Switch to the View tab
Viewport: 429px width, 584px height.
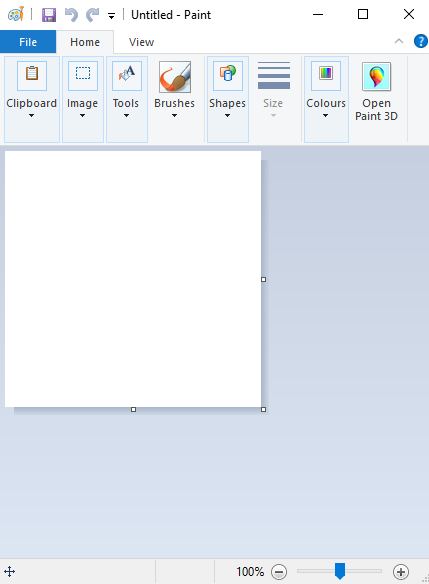click(x=142, y=42)
